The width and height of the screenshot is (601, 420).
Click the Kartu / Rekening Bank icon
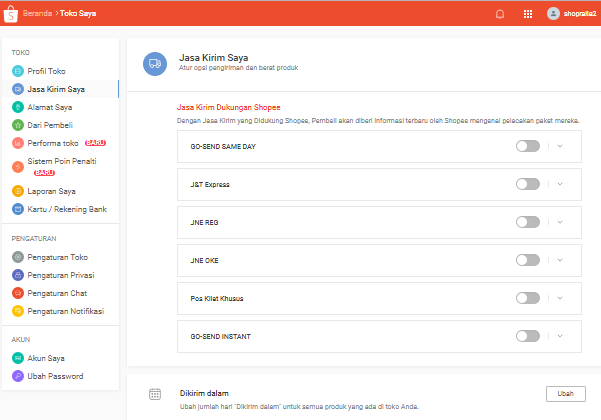point(18,209)
